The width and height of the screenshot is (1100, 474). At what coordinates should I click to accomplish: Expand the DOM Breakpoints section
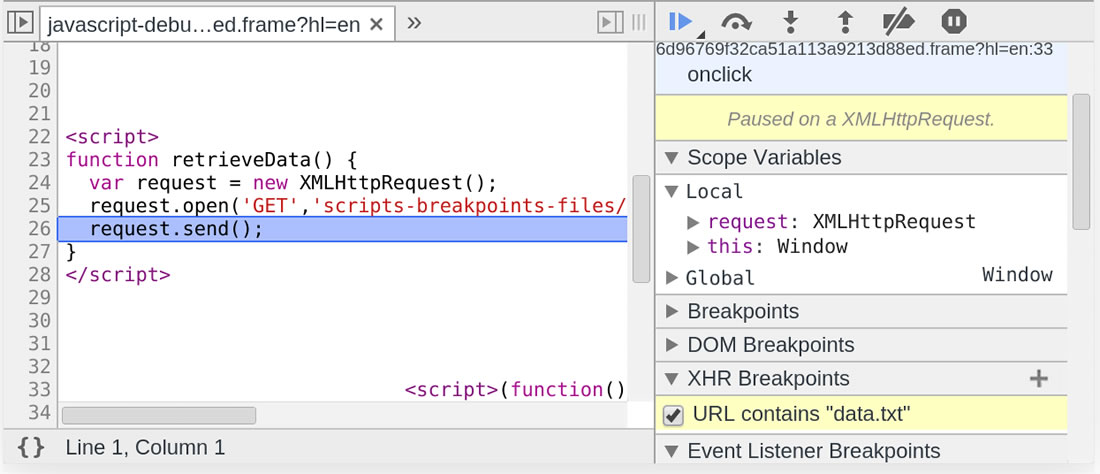(x=670, y=345)
